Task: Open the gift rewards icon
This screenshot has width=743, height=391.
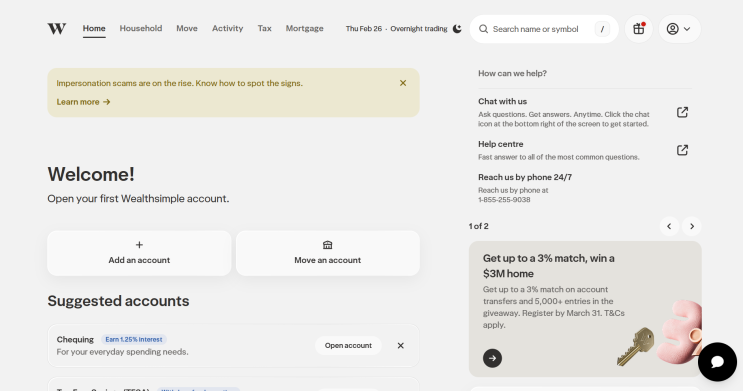Action: point(639,29)
